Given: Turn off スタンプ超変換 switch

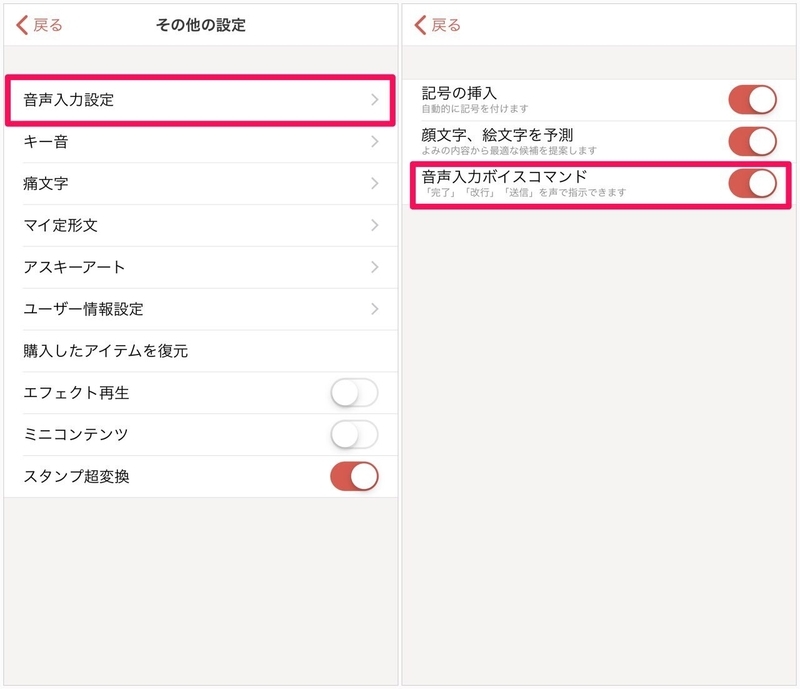Looking at the screenshot, I should 354,477.
